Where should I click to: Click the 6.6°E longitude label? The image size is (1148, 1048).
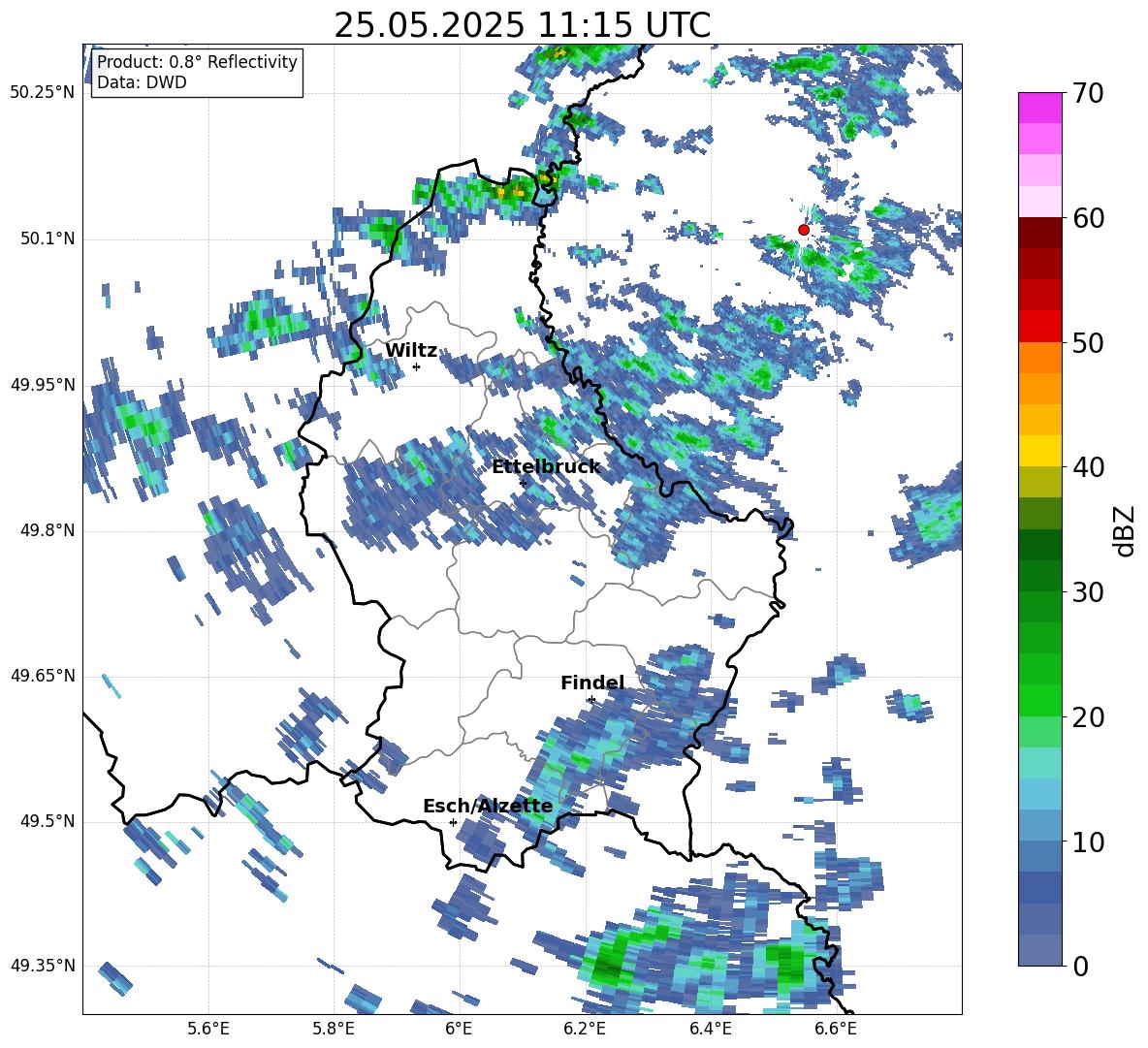click(836, 1030)
